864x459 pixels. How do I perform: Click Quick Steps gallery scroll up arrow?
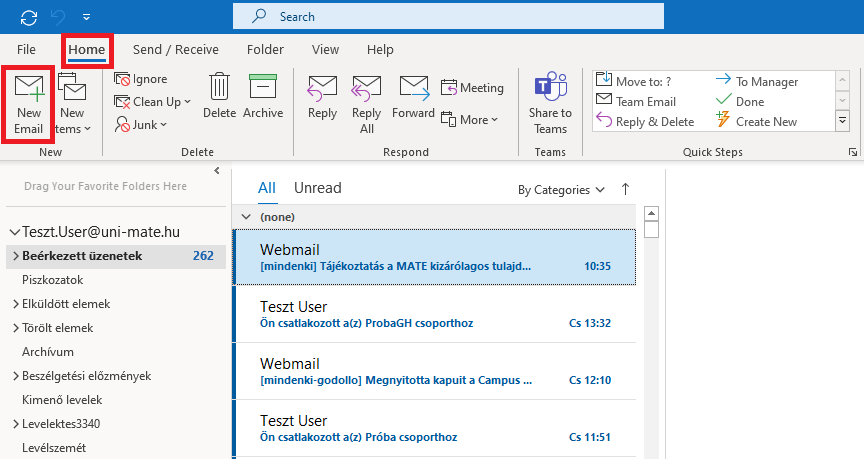click(843, 80)
